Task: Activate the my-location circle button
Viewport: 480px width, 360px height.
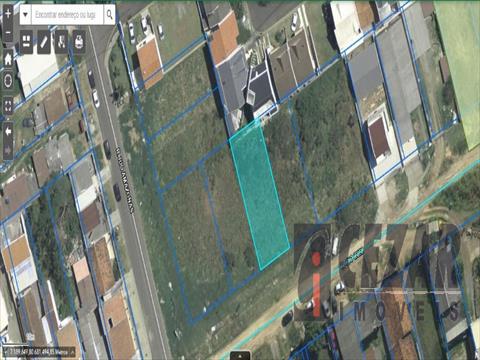Action: coord(8,80)
